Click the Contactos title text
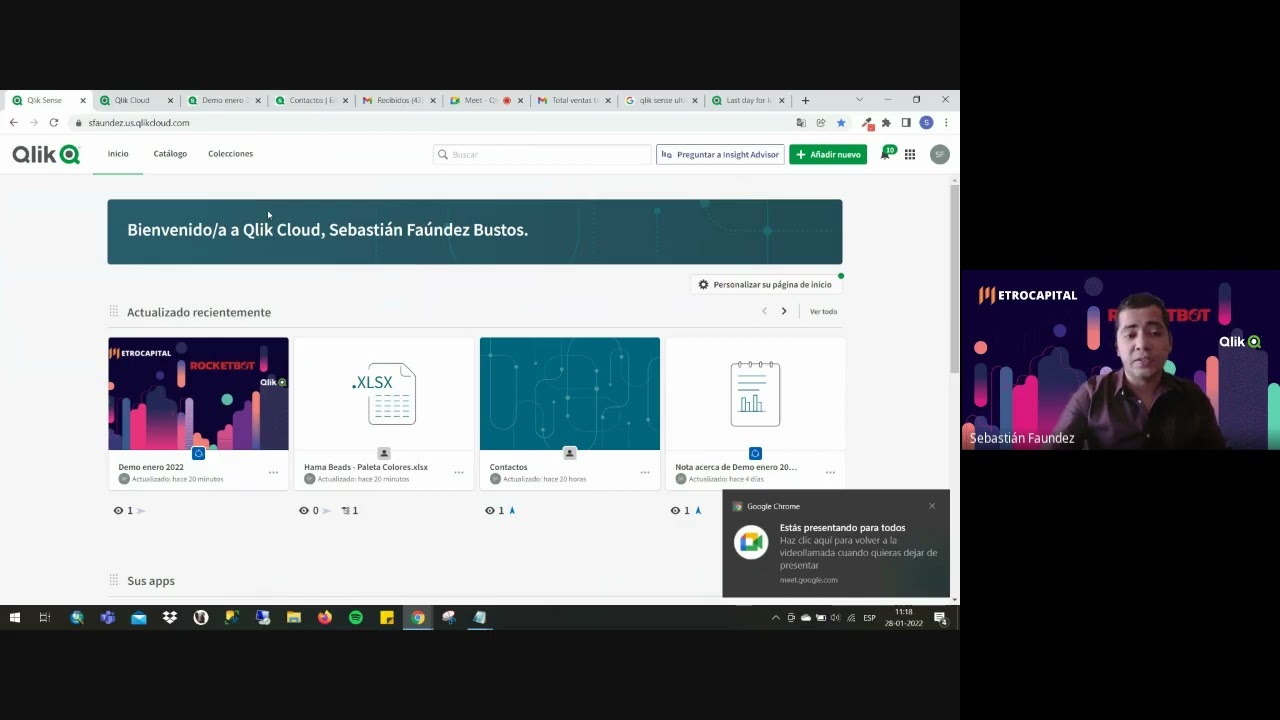Screen dimensions: 1280x720 508,467
